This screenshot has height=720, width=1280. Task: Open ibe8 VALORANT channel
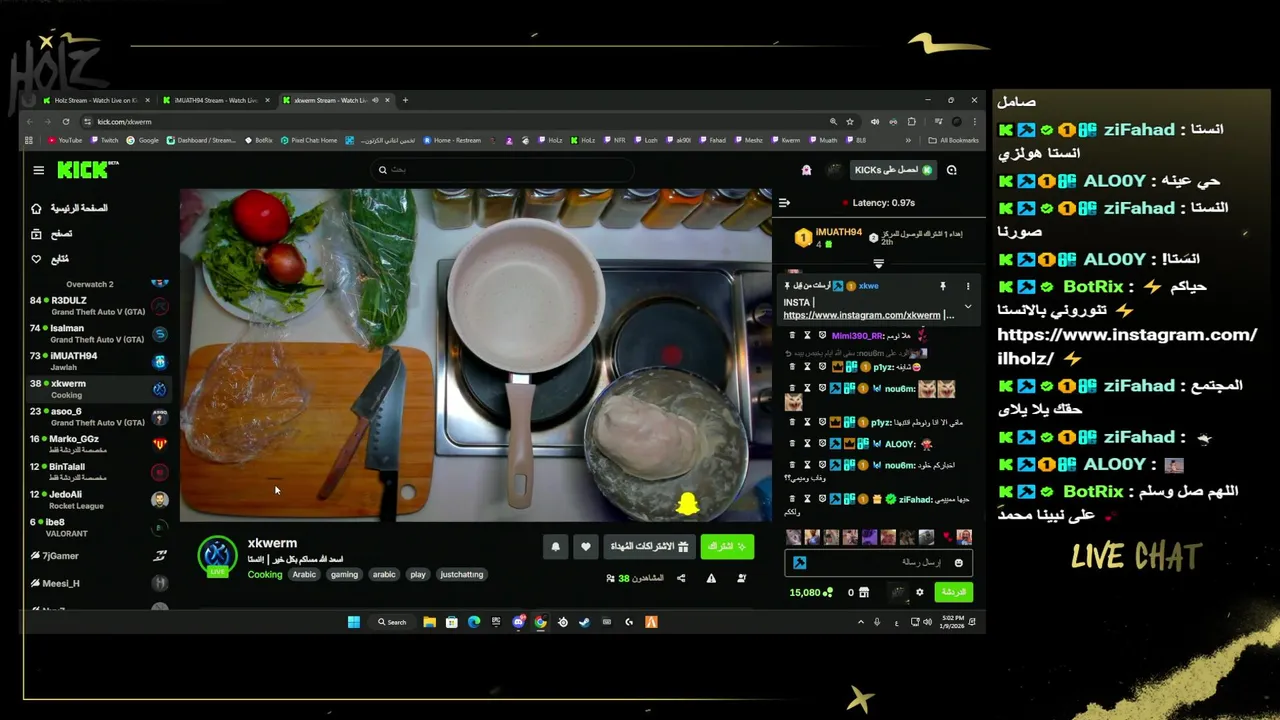[98, 527]
